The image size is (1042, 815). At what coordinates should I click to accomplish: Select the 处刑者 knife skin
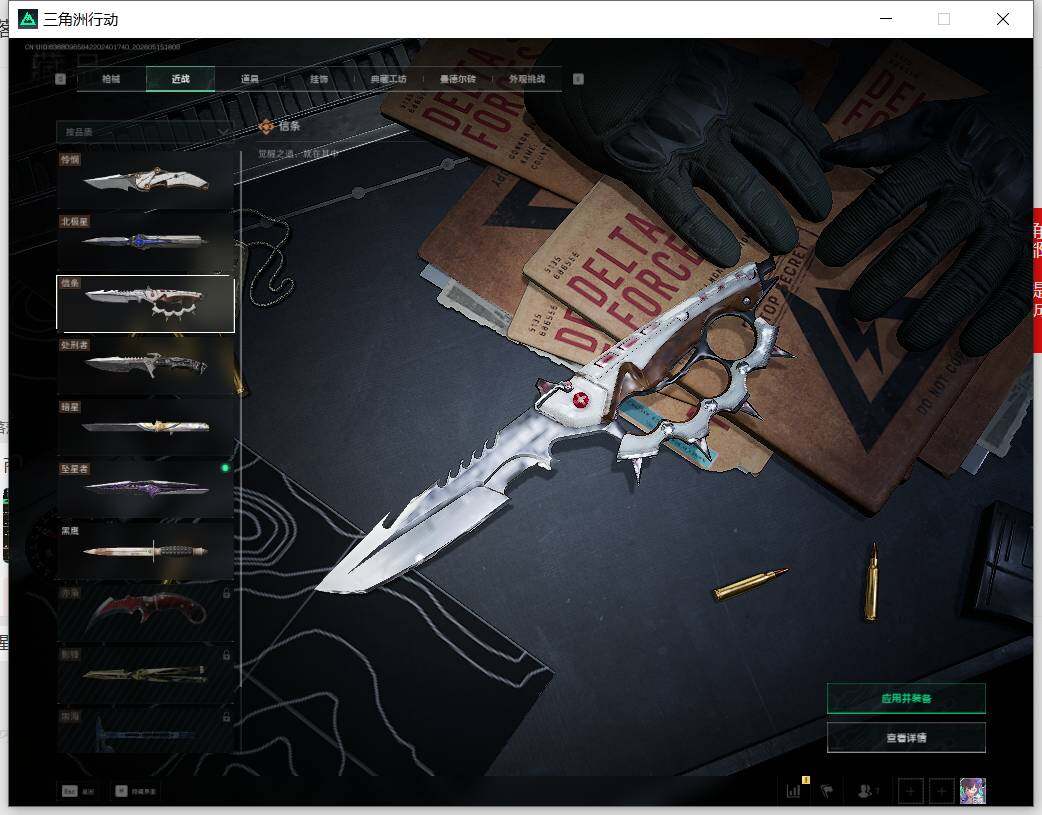tap(146, 366)
